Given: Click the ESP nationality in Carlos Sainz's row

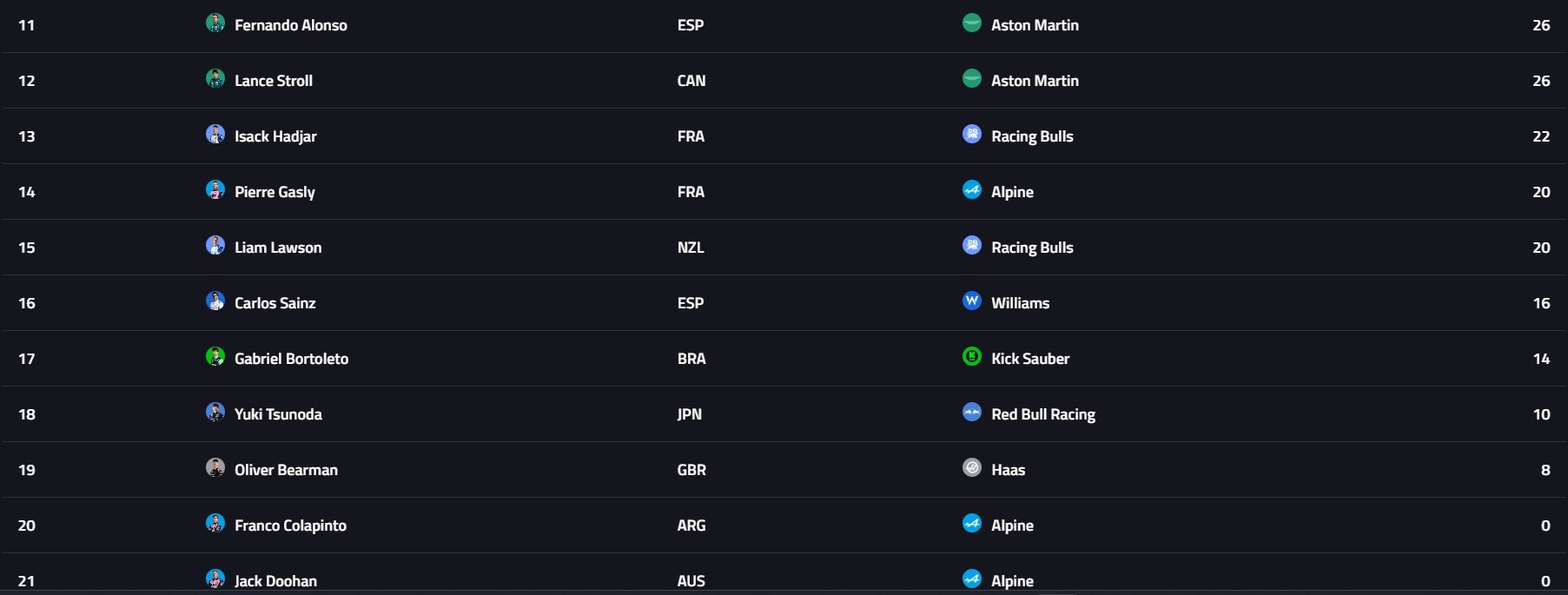Looking at the screenshot, I should [691, 303].
